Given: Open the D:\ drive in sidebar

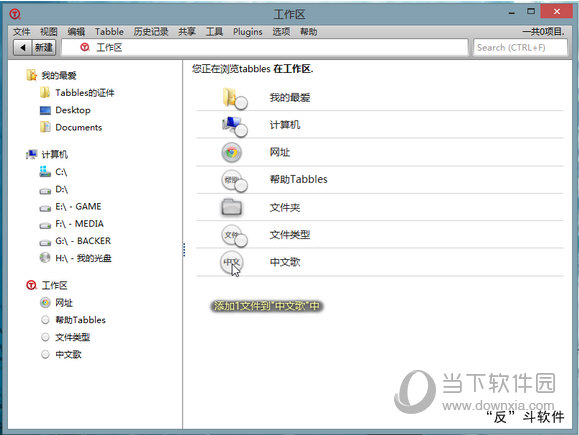Looking at the screenshot, I should (x=61, y=189).
